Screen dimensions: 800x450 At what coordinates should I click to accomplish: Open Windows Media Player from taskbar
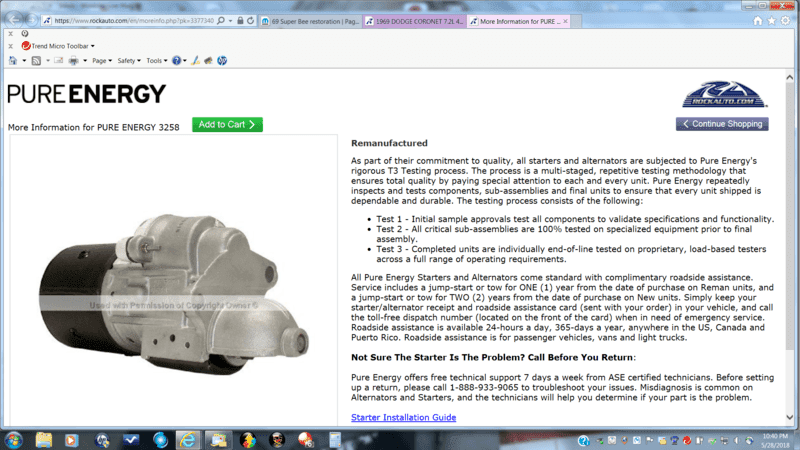(x=71, y=440)
